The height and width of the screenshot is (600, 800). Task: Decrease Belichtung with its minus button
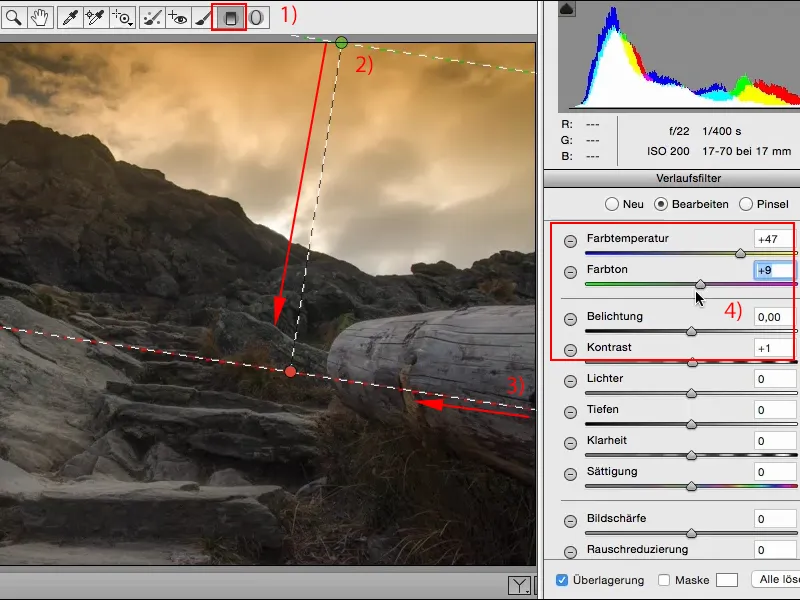click(x=570, y=319)
